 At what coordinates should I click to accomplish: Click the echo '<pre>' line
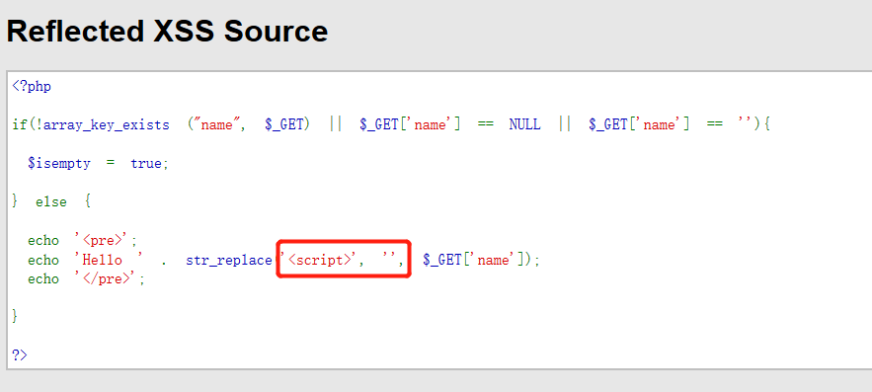[x=82, y=241]
